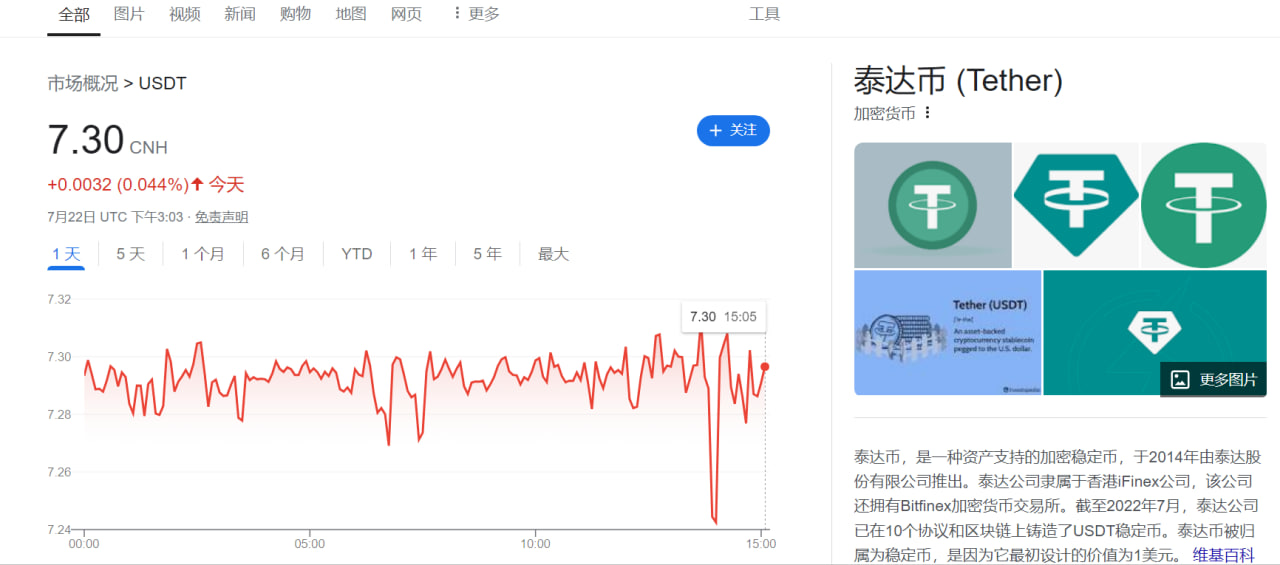1280x565 pixels.
Task: Click the 7.24 price axis label
Action: (59, 529)
